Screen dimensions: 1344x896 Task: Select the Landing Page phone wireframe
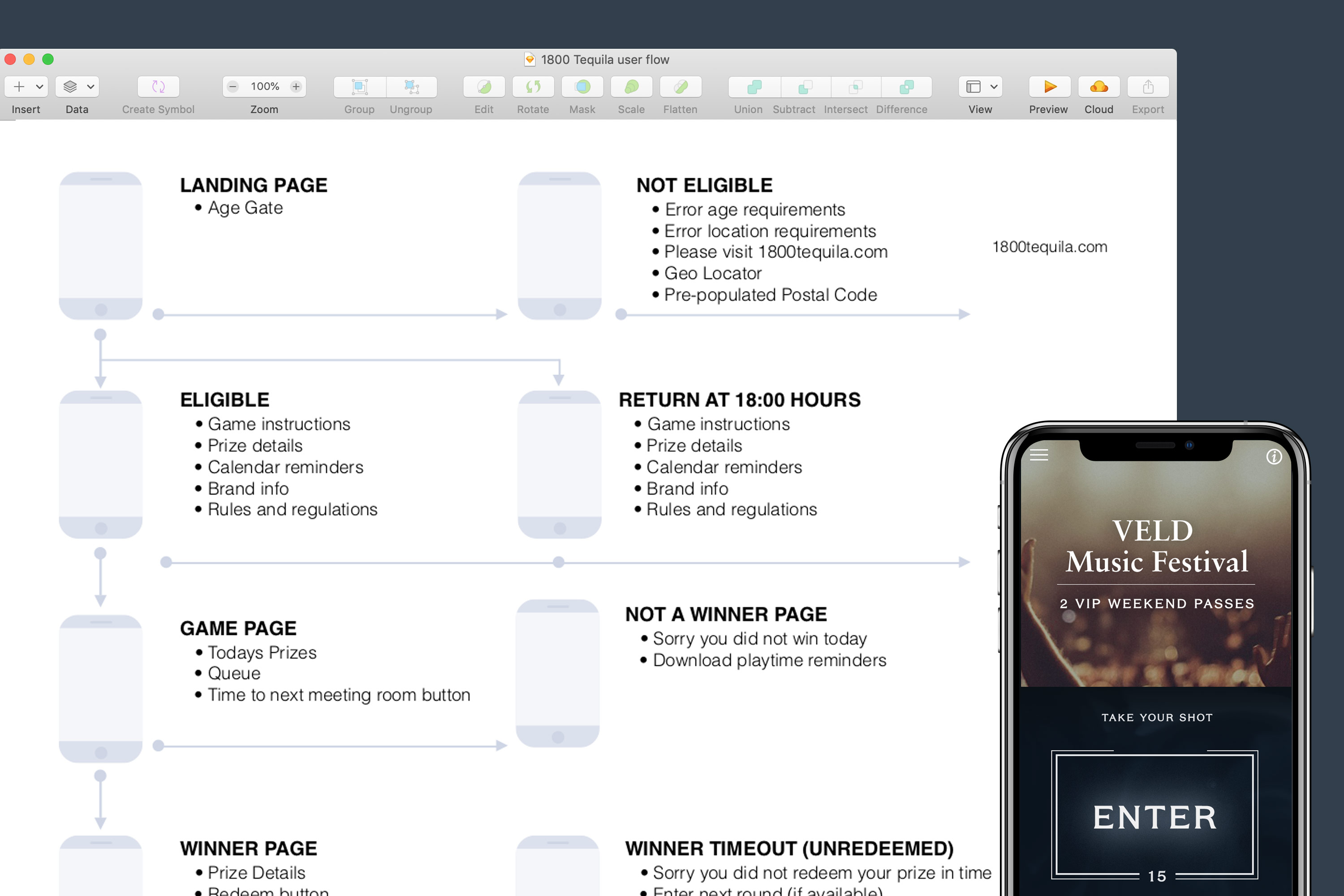pyautogui.click(x=101, y=246)
